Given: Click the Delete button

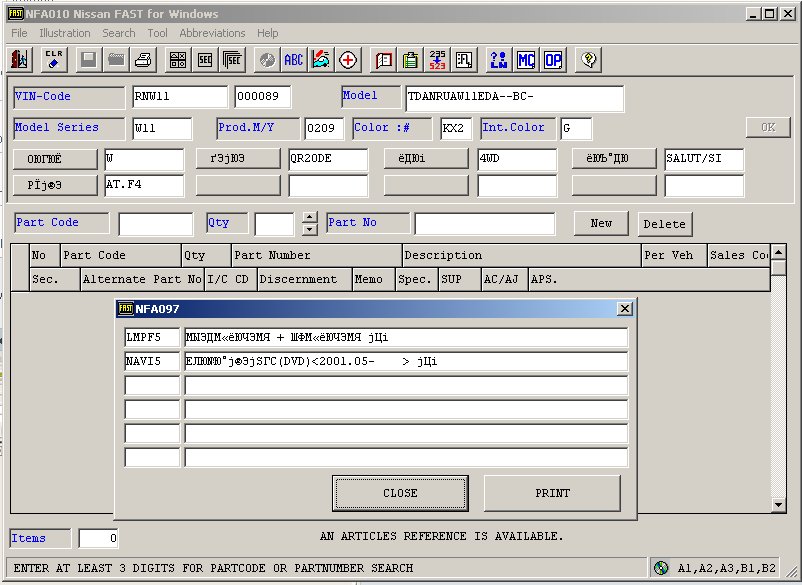Looking at the screenshot, I should tap(664, 224).
